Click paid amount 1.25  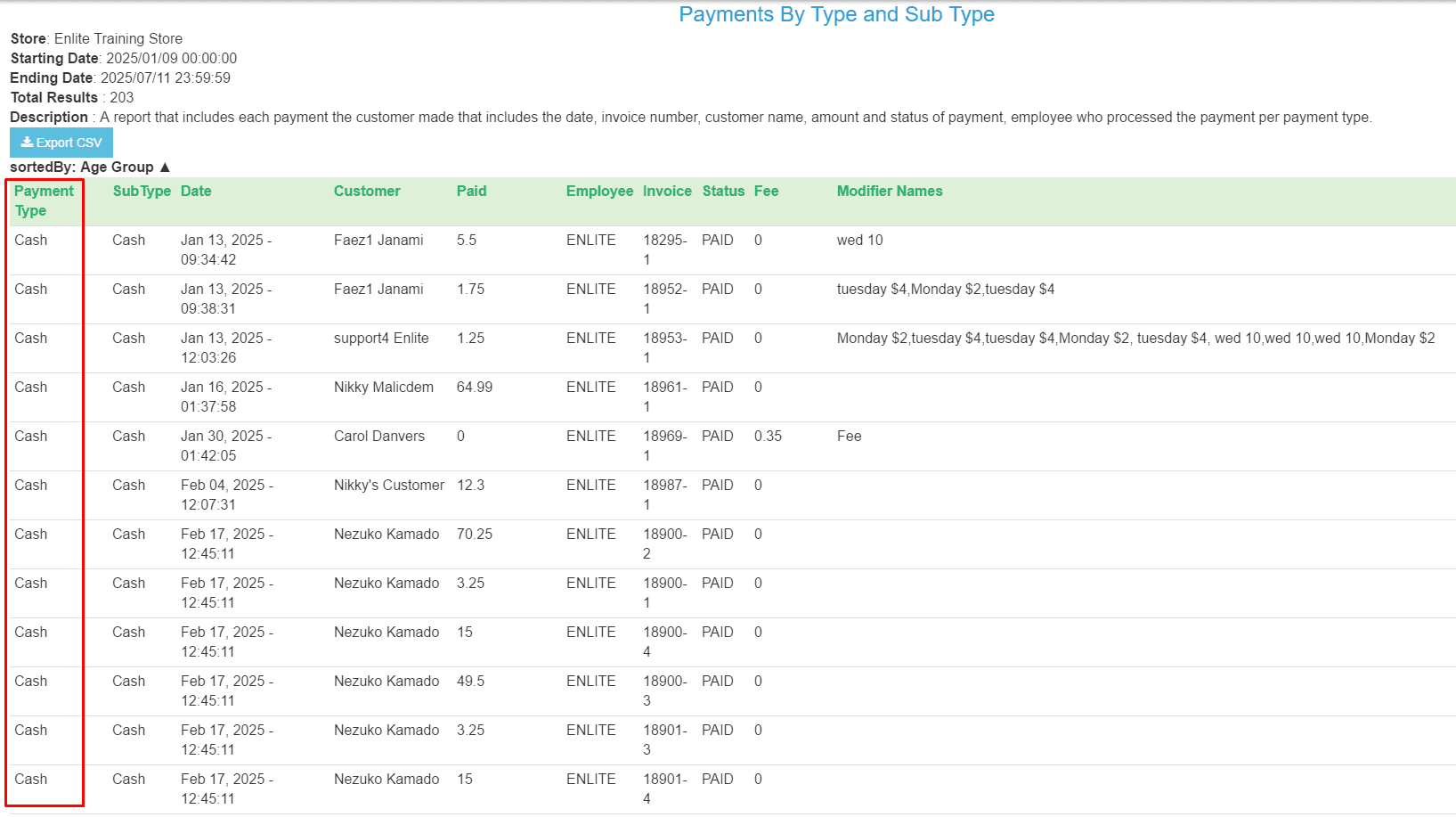(x=471, y=339)
